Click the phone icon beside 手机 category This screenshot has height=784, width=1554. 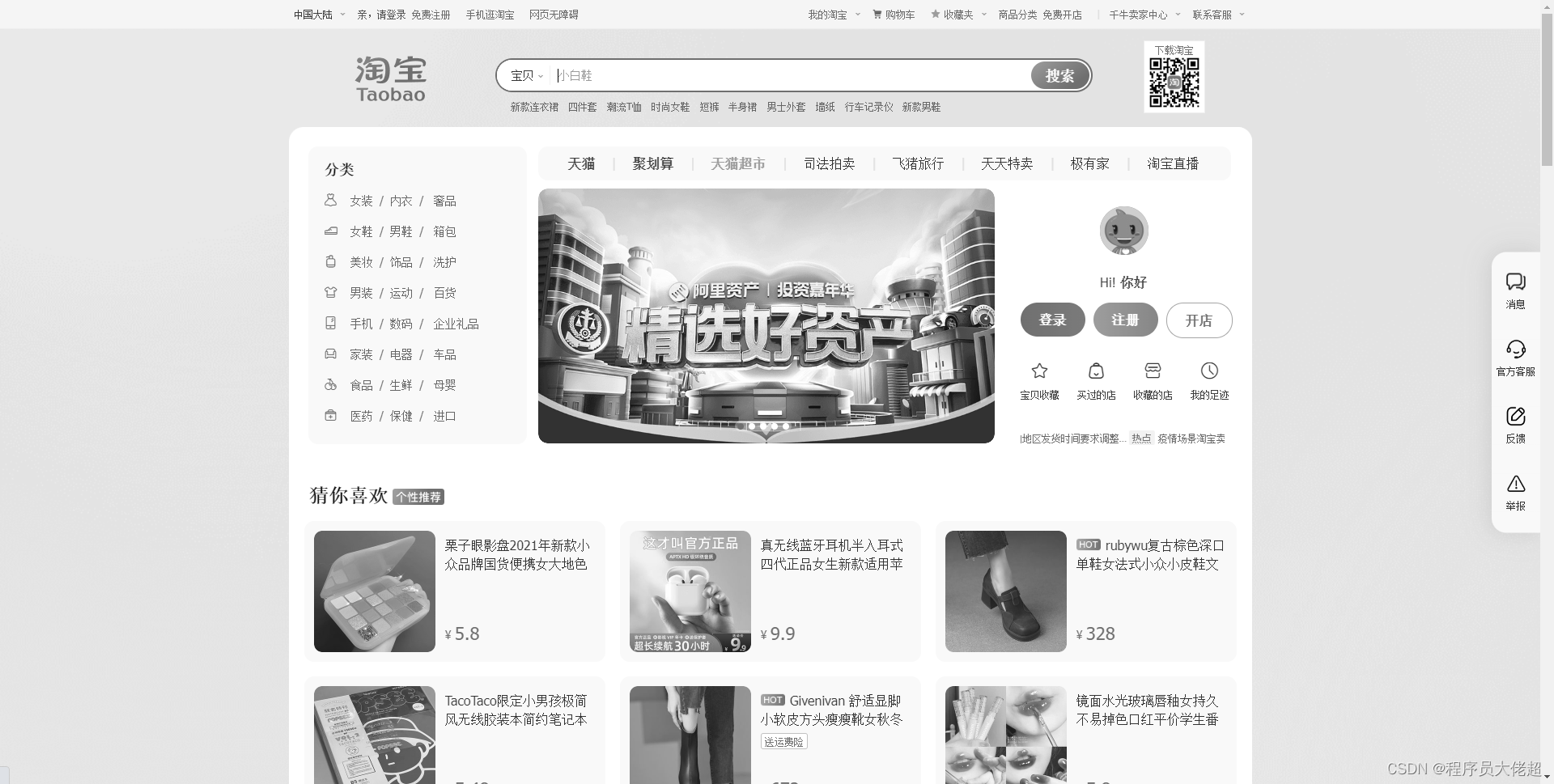pyautogui.click(x=330, y=323)
